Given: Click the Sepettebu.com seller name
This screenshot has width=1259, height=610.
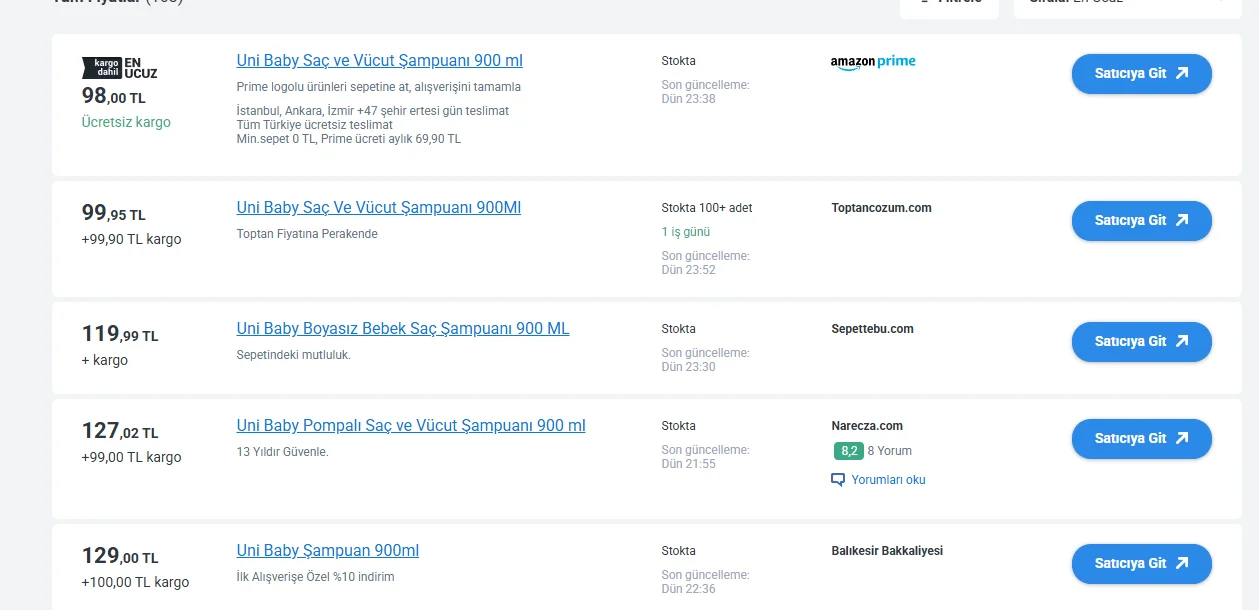Looking at the screenshot, I should click(872, 328).
